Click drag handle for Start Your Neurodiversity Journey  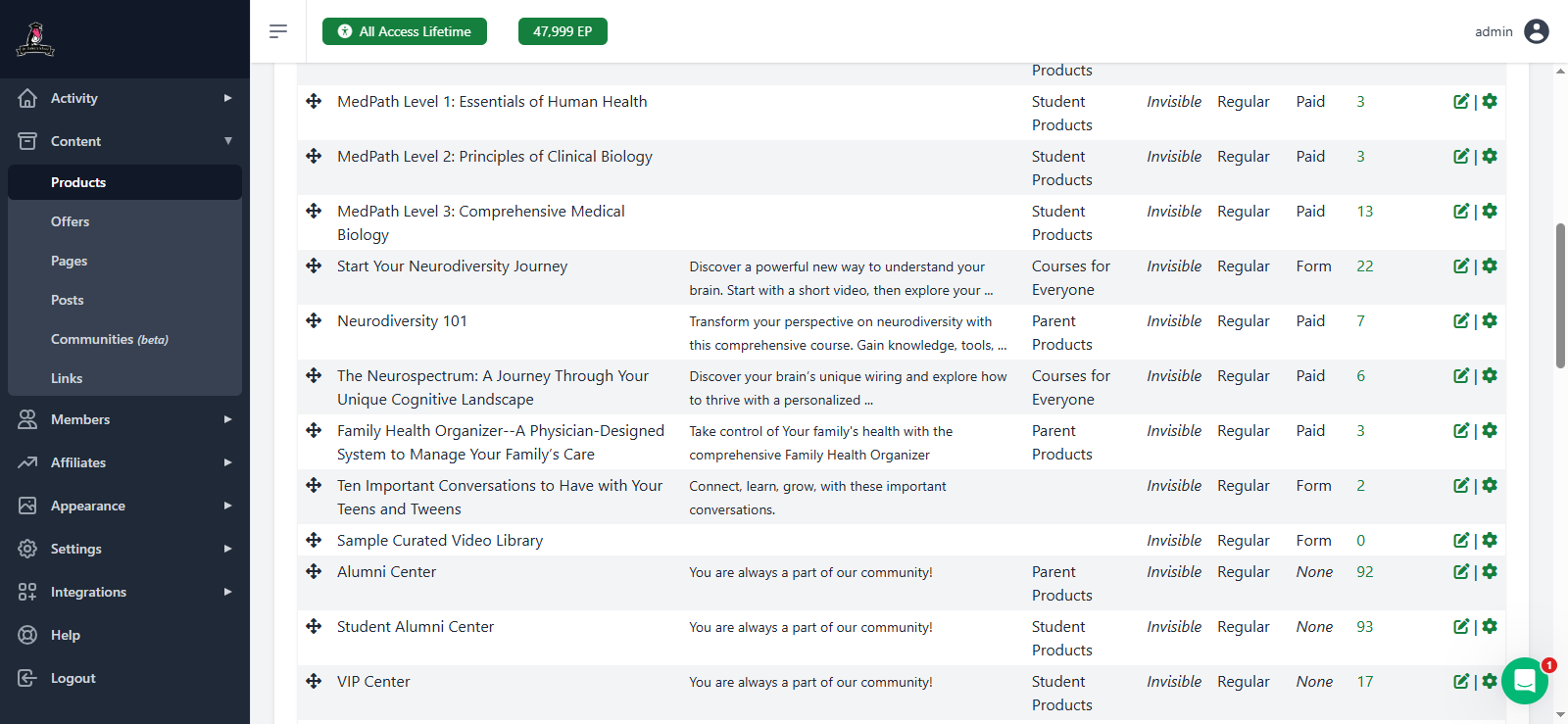point(314,266)
